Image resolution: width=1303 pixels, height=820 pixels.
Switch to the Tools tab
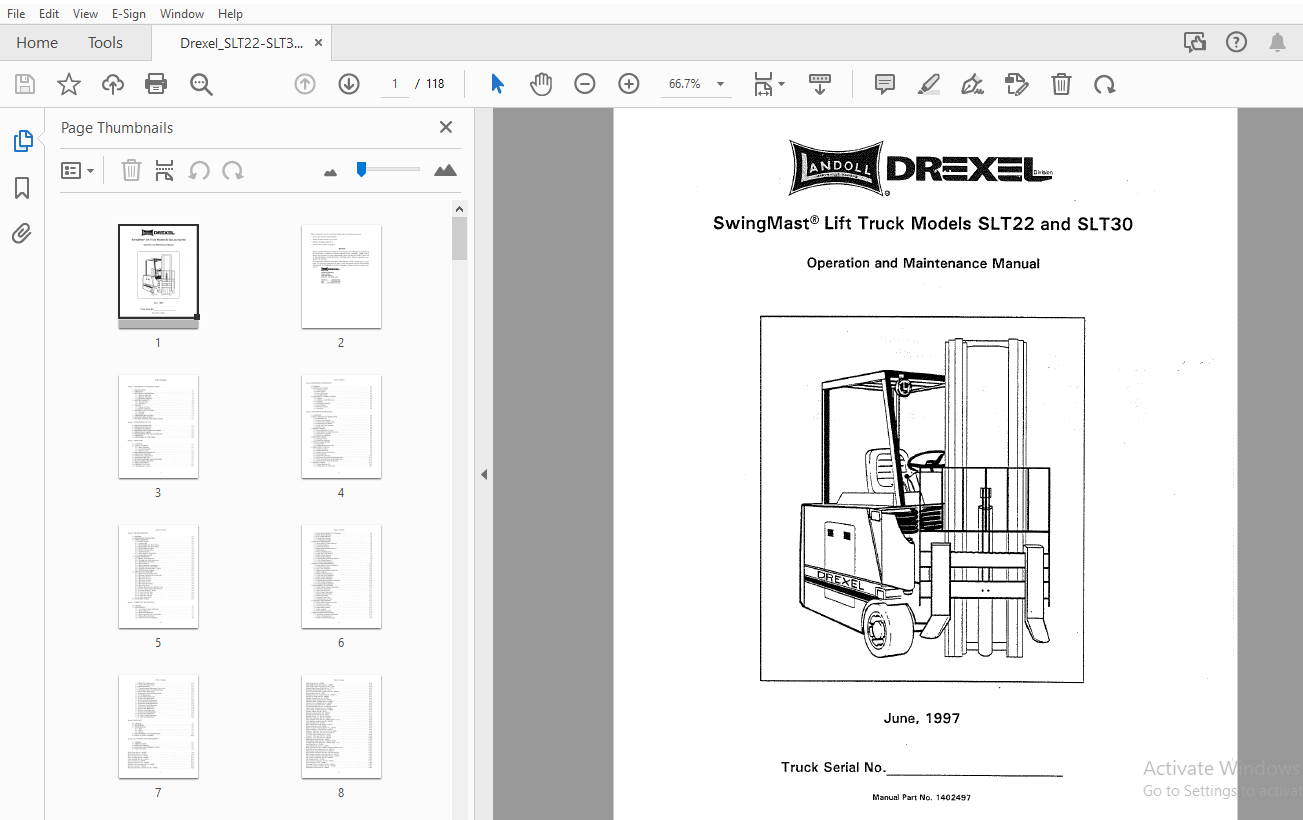[x=105, y=43]
